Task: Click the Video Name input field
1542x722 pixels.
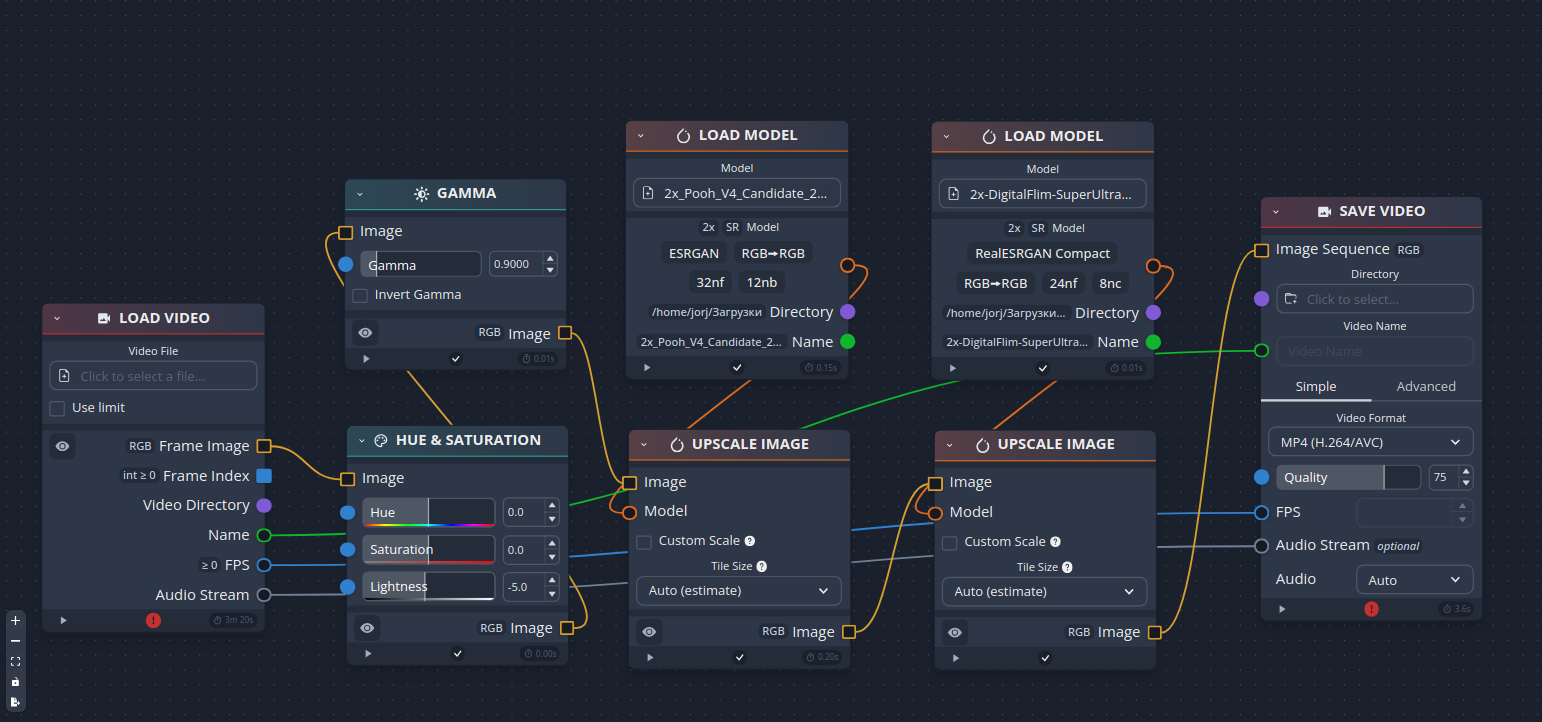Action: tap(1375, 351)
